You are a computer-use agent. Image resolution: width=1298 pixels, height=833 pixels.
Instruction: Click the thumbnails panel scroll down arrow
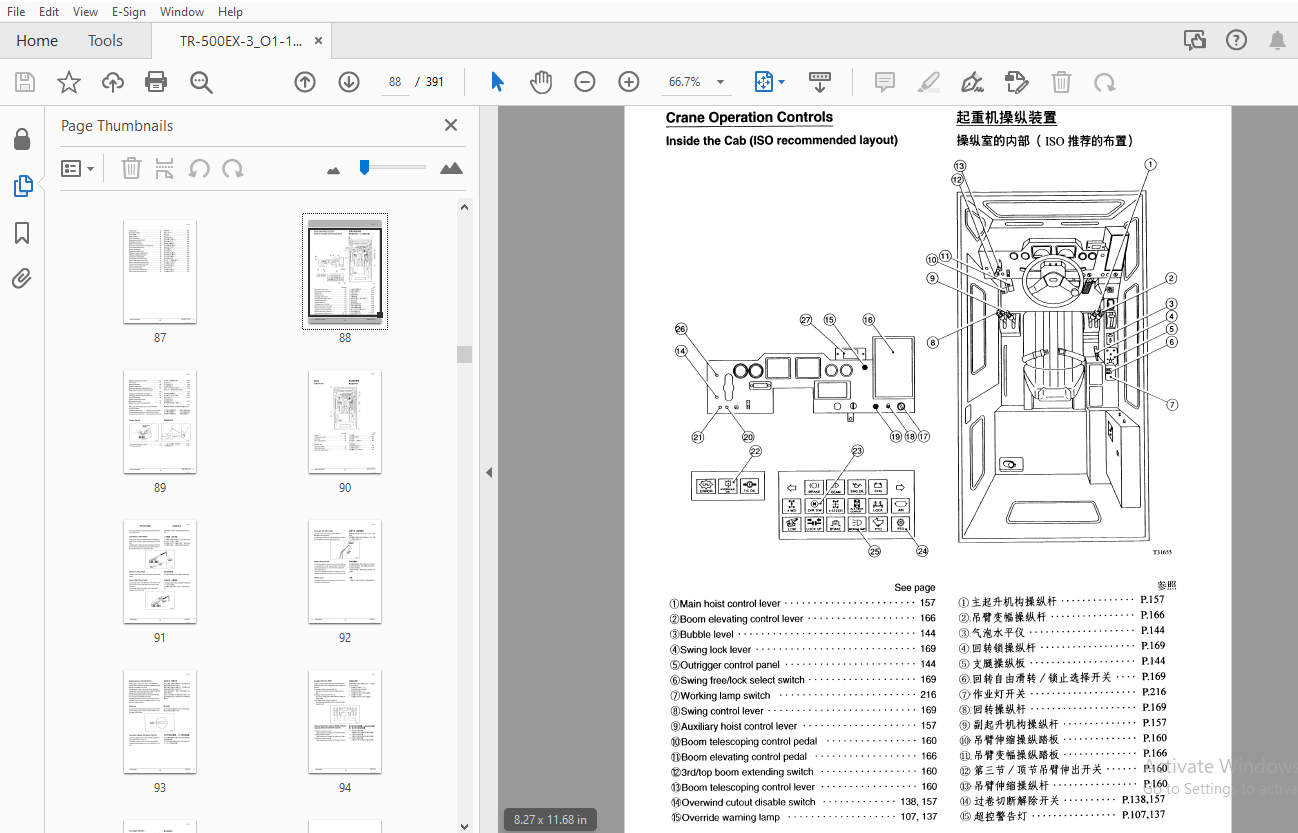(x=463, y=825)
